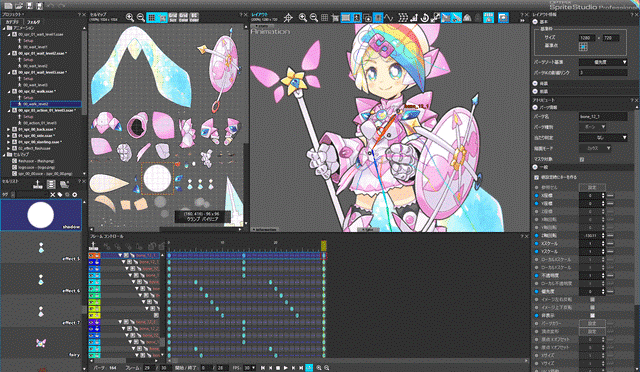
Task: Click the layout center crosshair icon
Action: (x=288, y=18)
